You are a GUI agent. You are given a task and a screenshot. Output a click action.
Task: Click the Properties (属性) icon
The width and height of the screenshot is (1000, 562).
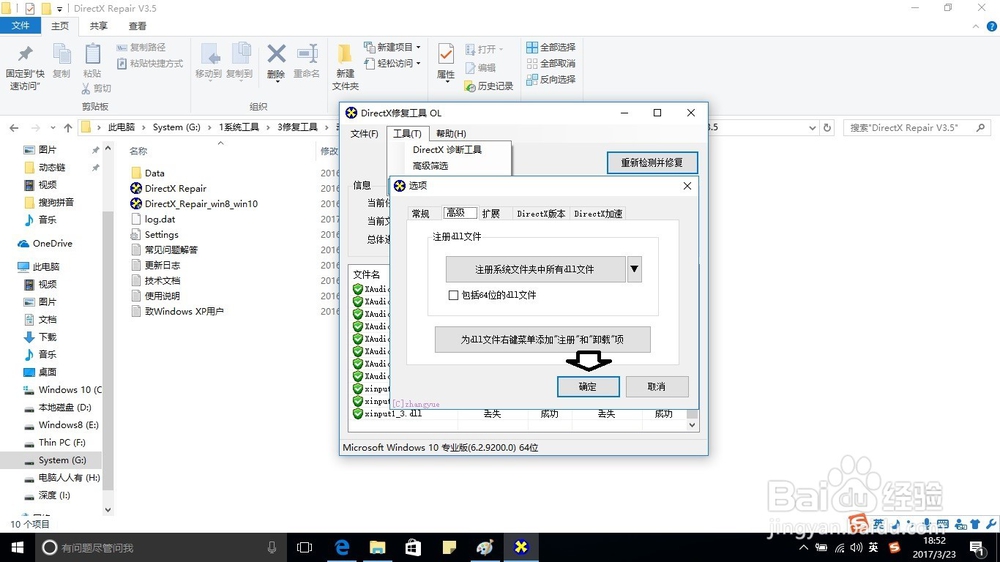446,55
